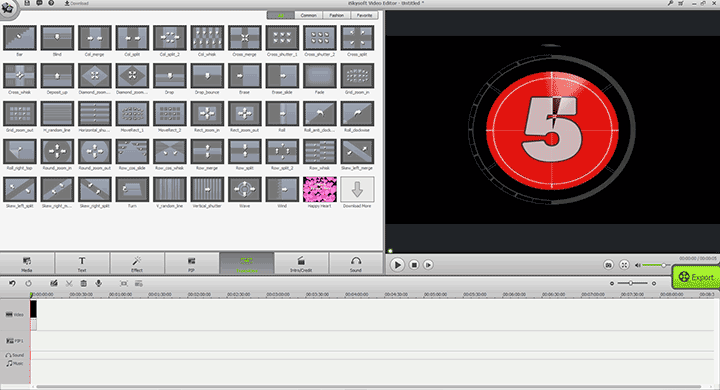
Task: Open the Sound panel tab
Action: (356, 264)
